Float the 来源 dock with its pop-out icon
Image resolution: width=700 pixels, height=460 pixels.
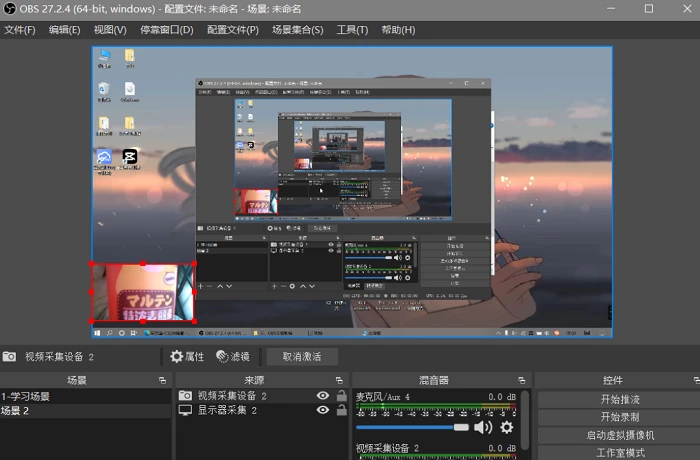click(339, 381)
